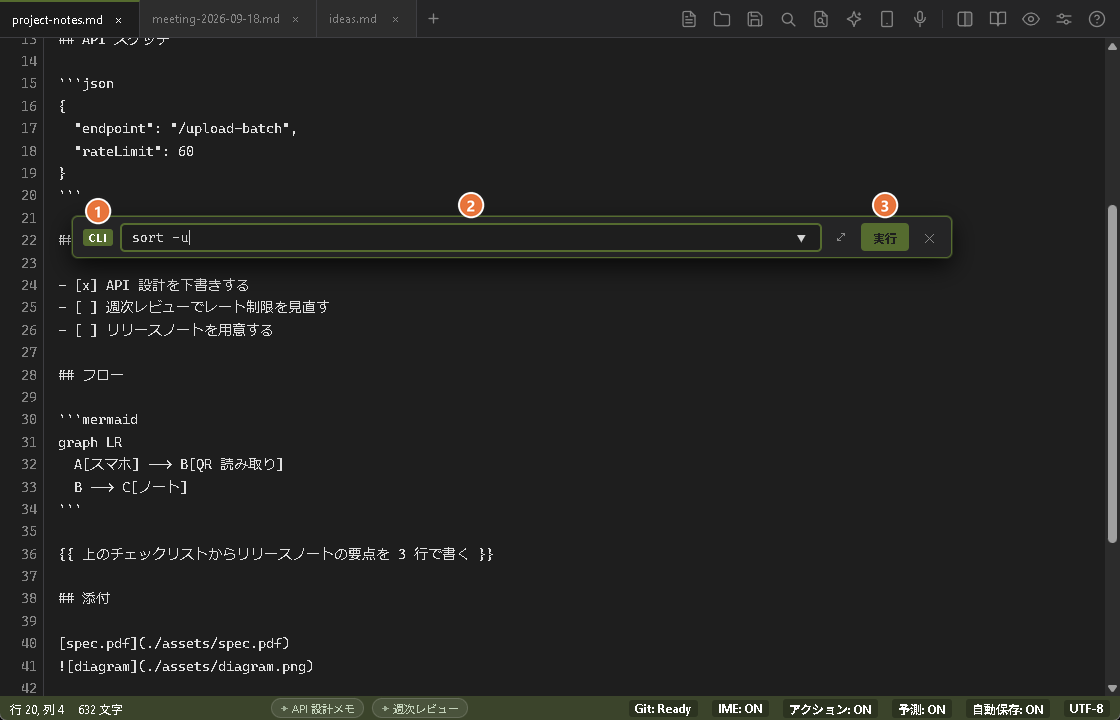This screenshot has width=1120, height=720.
Task: Click the scrollbar down arrow
Action: click(1112, 688)
